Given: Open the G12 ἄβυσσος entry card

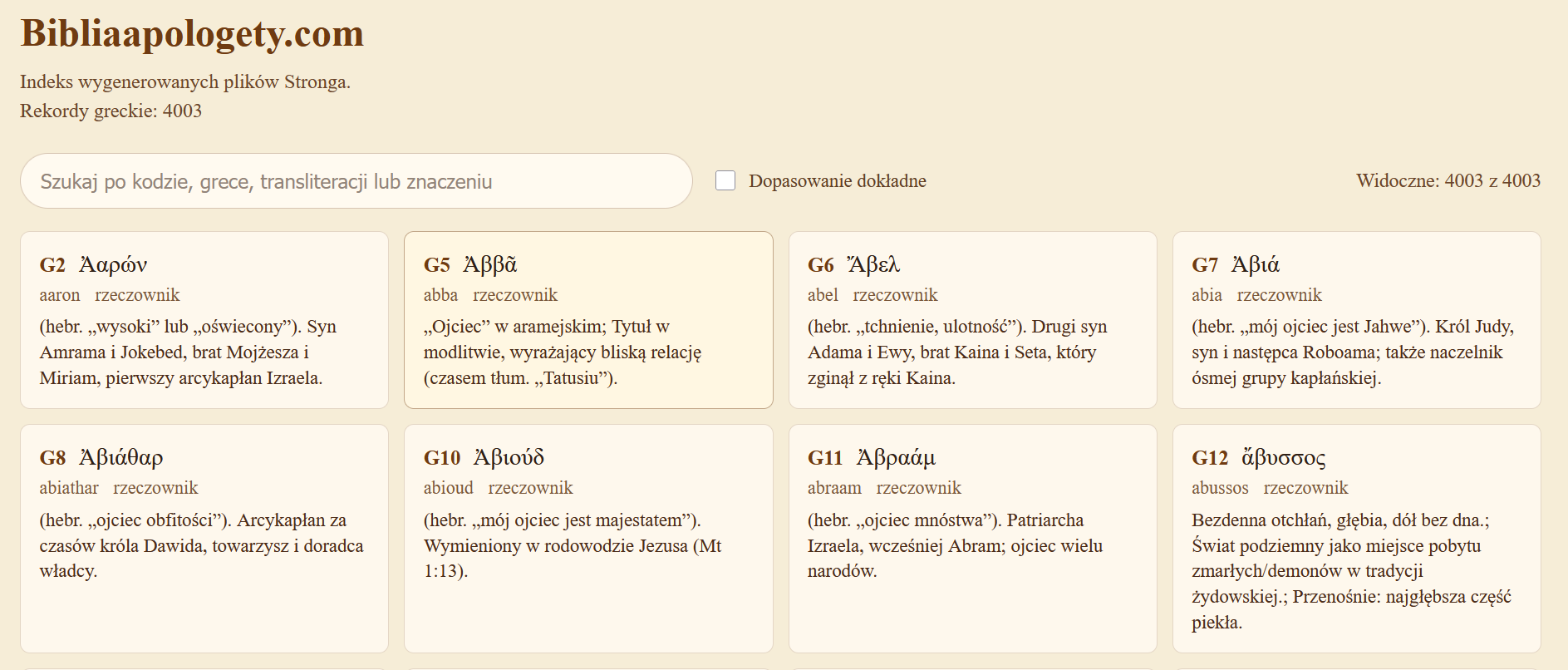Looking at the screenshot, I should point(1356,539).
